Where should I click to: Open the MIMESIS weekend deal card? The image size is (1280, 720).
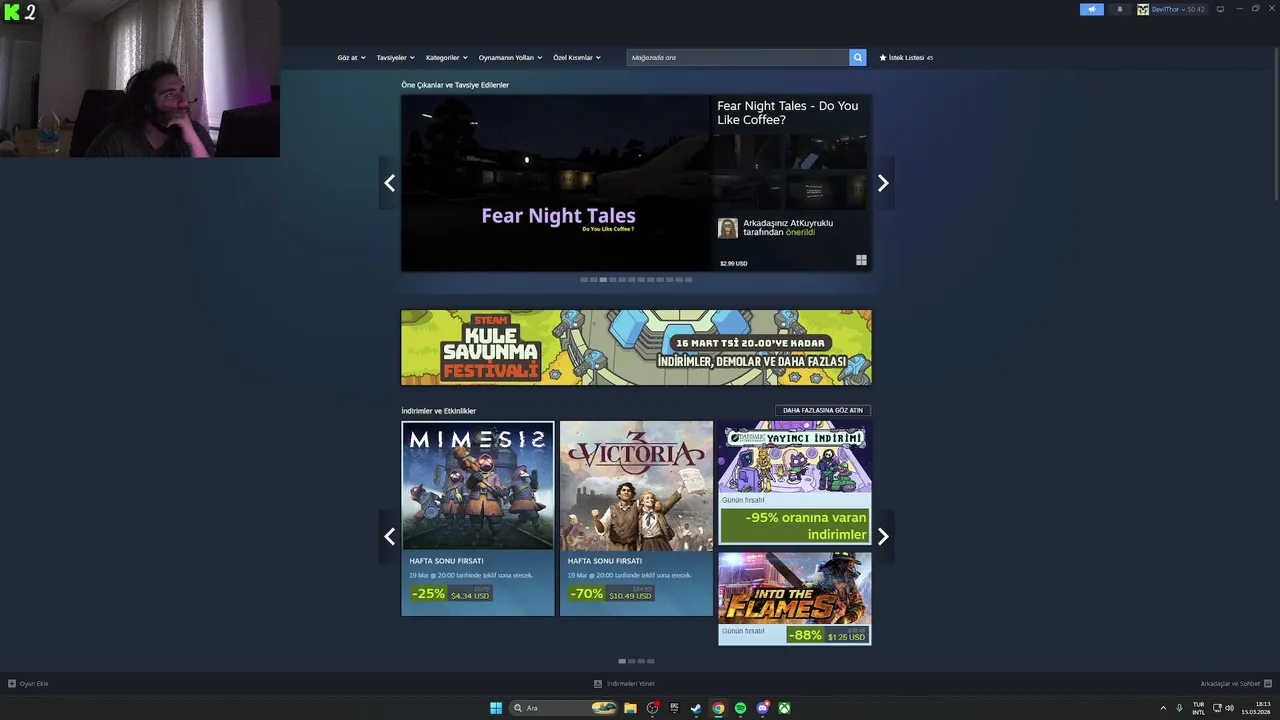[478, 518]
